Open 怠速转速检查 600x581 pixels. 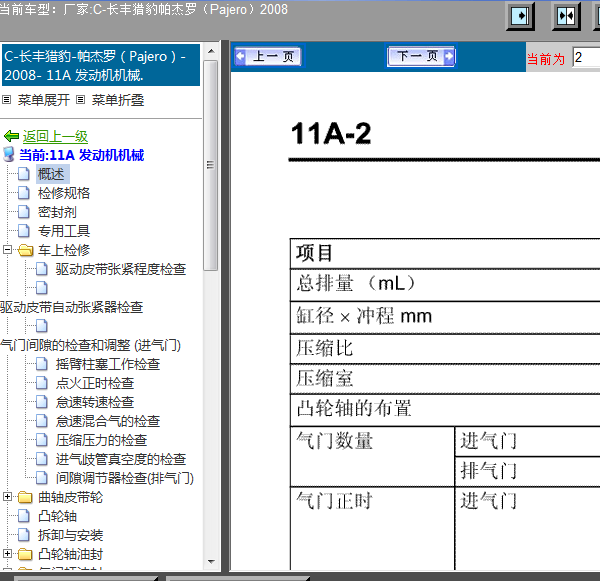click(x=95, y=402)
